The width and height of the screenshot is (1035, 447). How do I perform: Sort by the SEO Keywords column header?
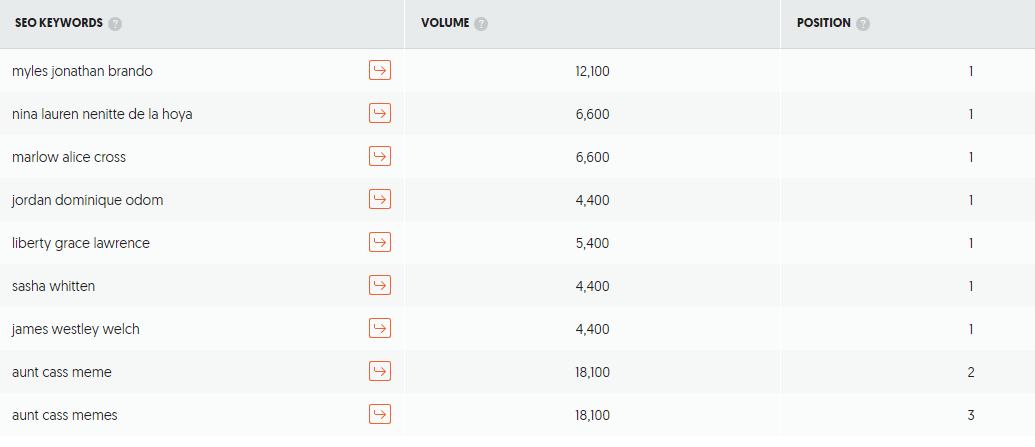tap(59, 23)
